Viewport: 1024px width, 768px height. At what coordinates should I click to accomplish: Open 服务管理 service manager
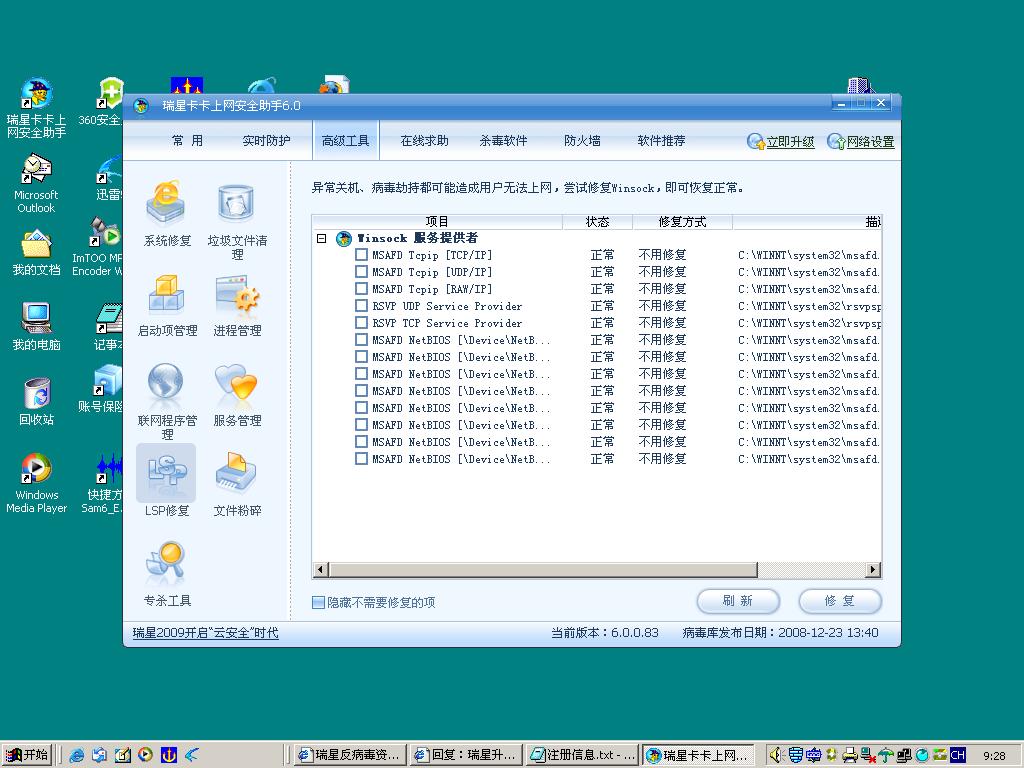coord(237,394)
